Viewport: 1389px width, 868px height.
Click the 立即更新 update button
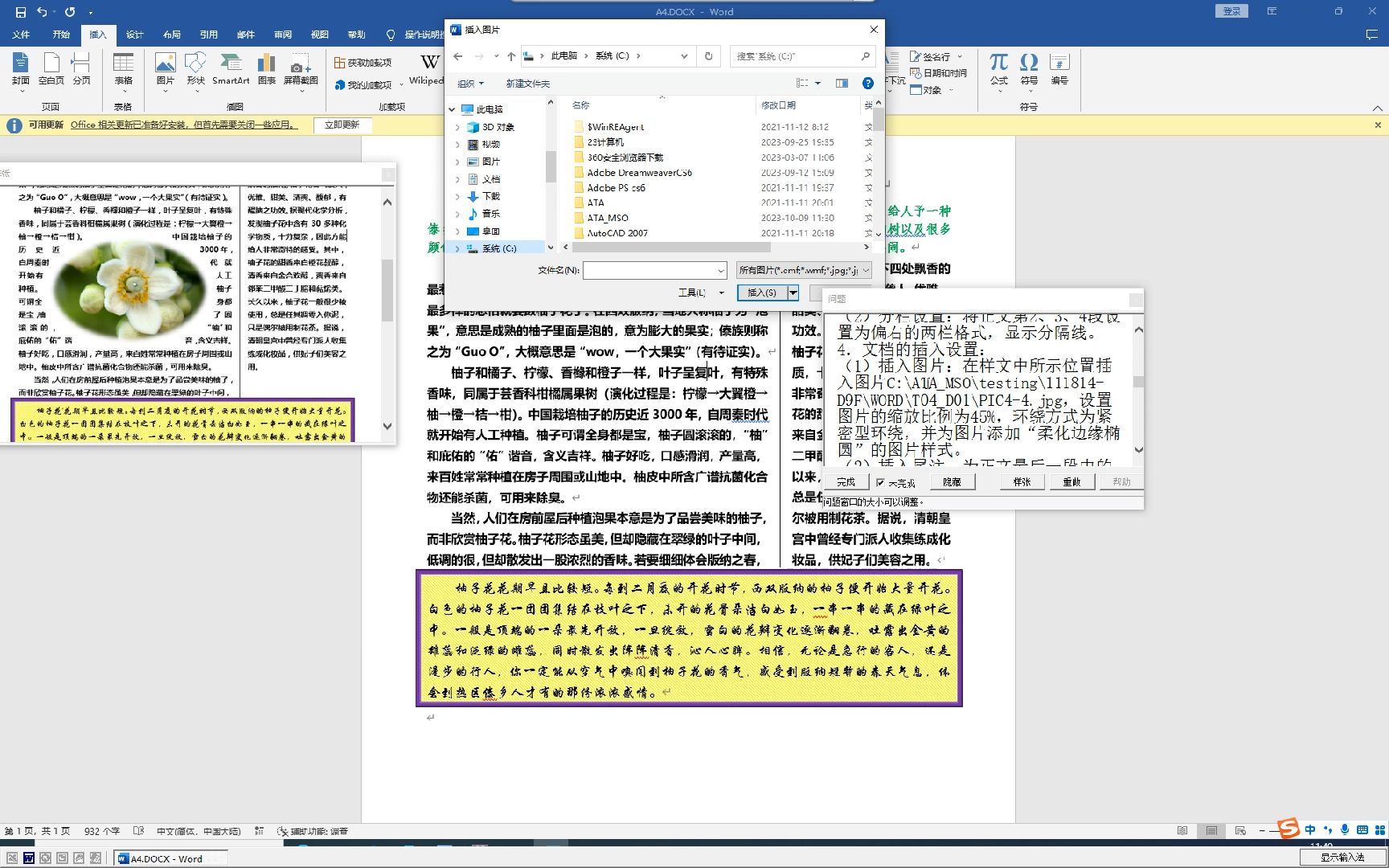343,125
